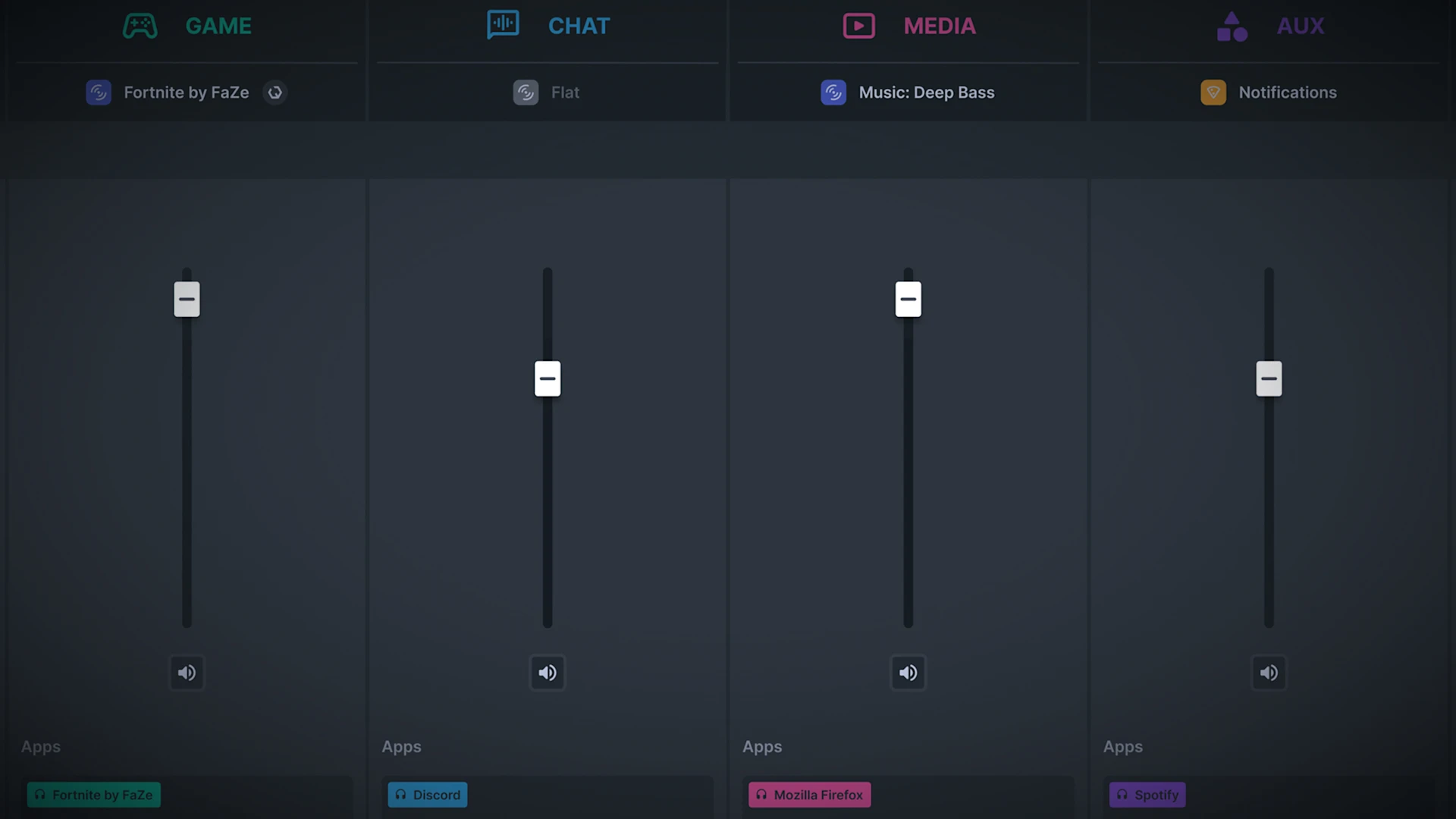
Task: Click the orange Notifications preset icon
Action: pos(1213,93)
